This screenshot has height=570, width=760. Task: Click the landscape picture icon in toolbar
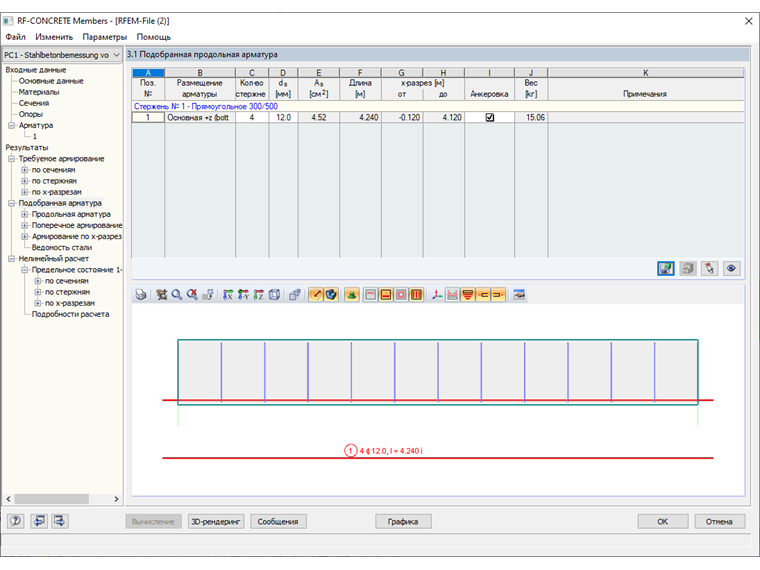pyautogui.click(x=519, y=295)
